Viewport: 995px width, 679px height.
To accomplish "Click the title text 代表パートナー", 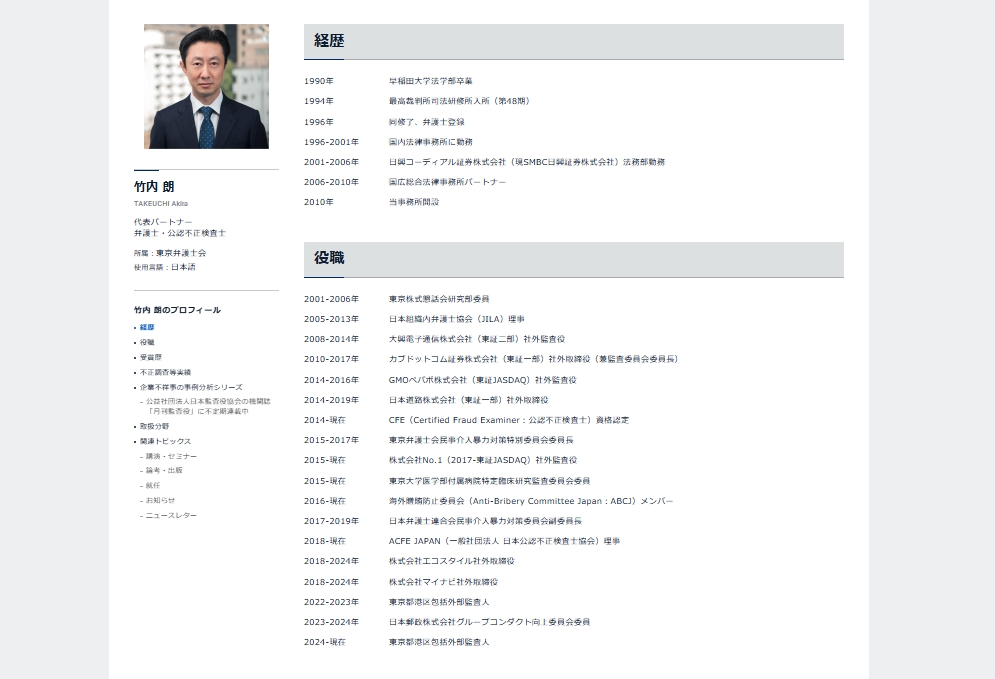I will (x=163, y=222).
